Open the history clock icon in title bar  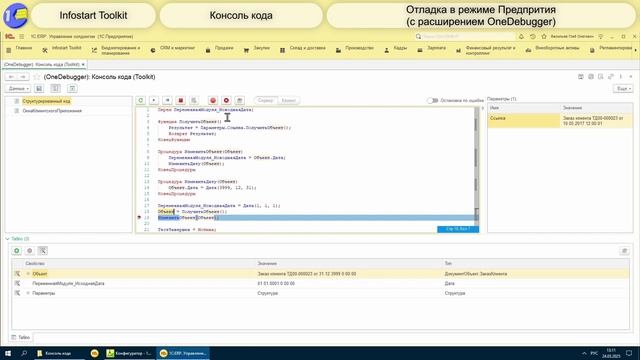(533, 37)
